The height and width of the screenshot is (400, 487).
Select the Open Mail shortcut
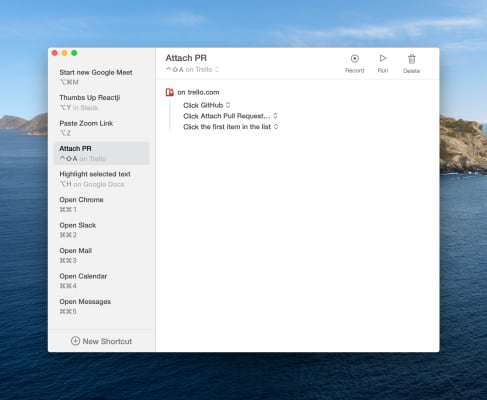102,255
